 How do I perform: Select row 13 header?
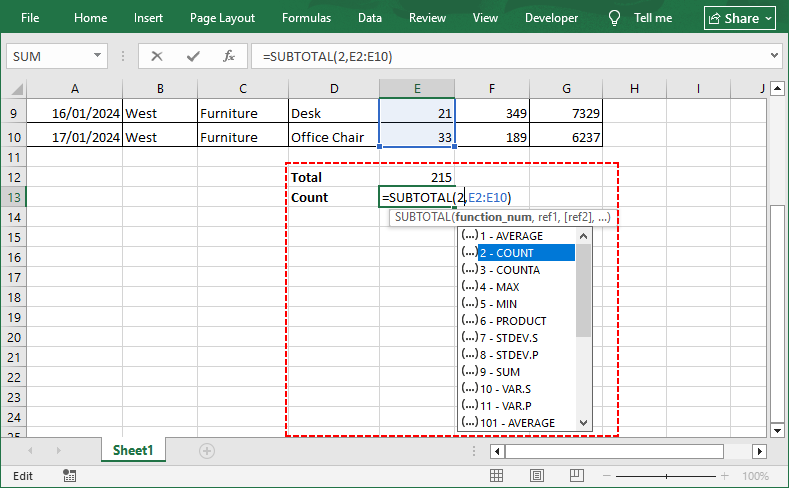point(14,197)
